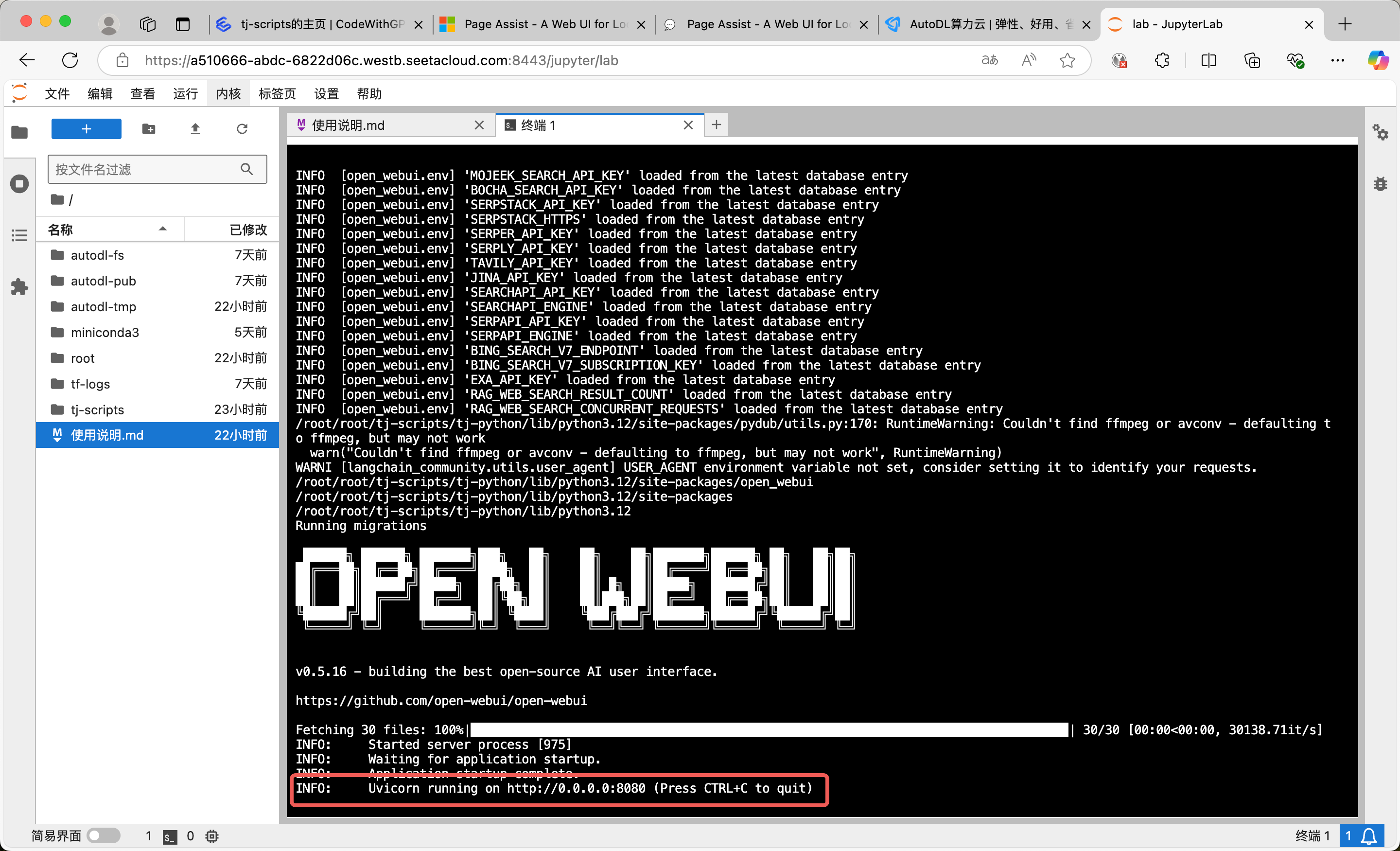Refresh the file list
Viewport: 1400px width, 851px height.
pos(242,129)
